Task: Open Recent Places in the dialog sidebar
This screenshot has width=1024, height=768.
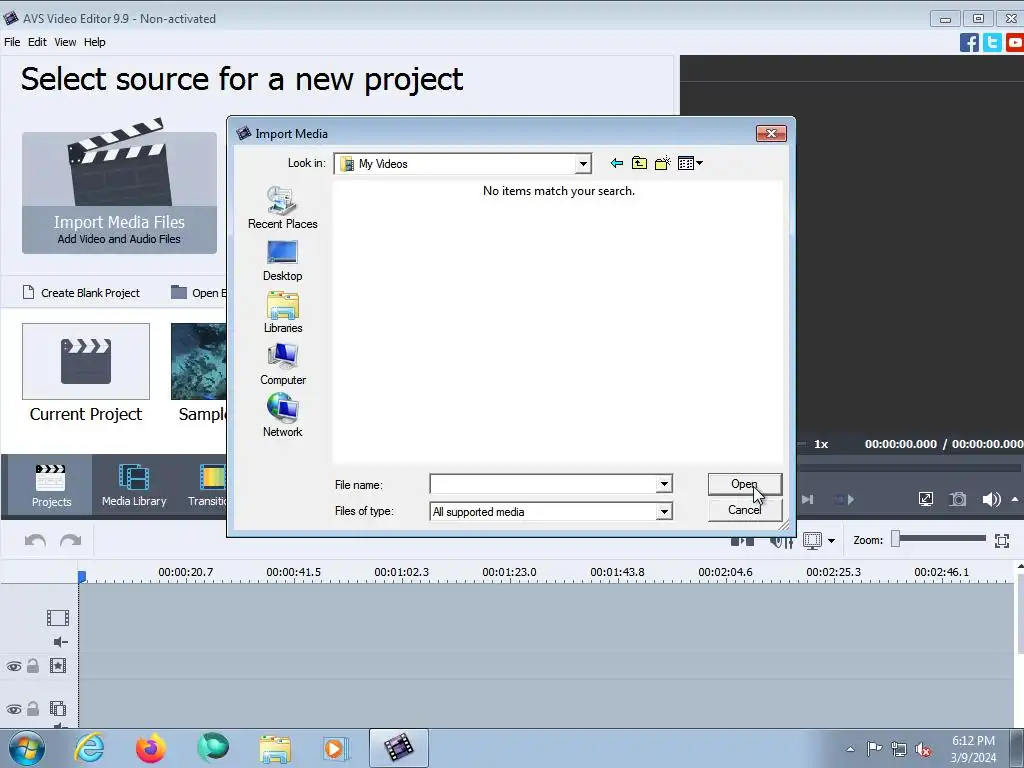Action: [283, 208]
